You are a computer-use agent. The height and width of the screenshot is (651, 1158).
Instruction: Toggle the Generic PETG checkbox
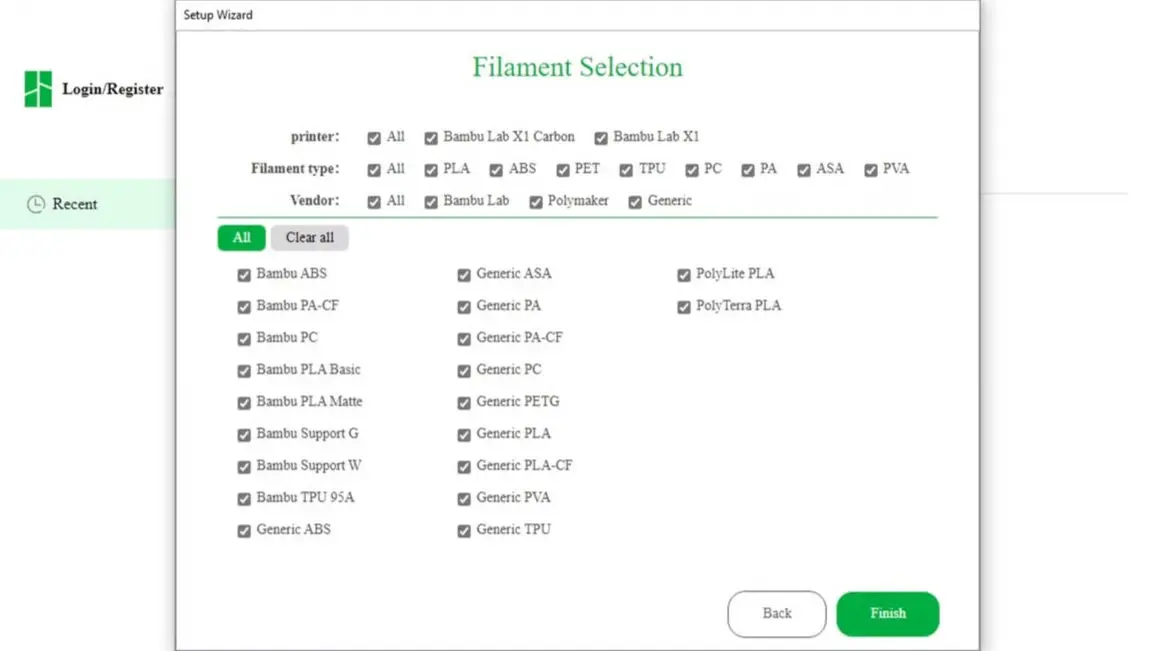464,403
